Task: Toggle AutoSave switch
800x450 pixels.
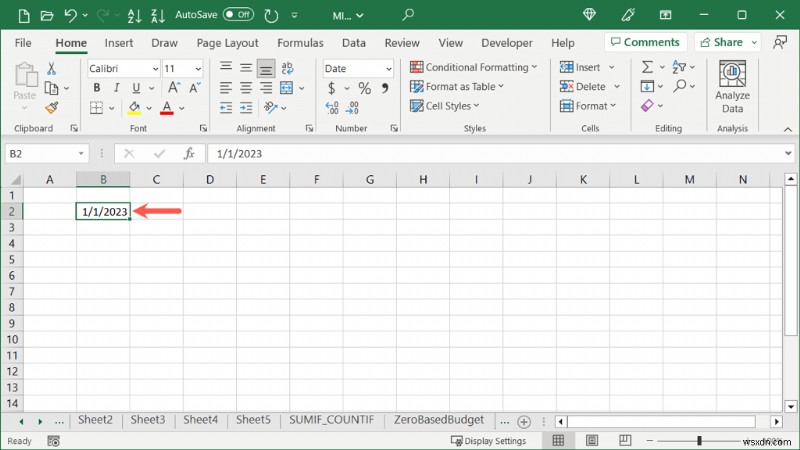Action: tap(238, 15)
